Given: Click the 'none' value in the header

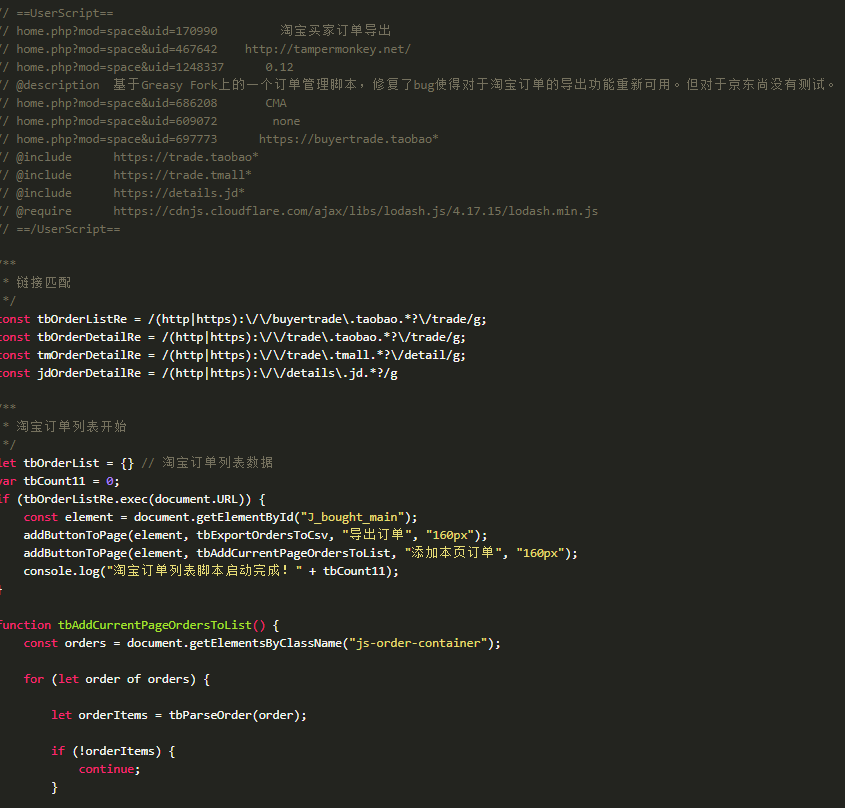Looking at the screenshot, I should tap(286, 121).
